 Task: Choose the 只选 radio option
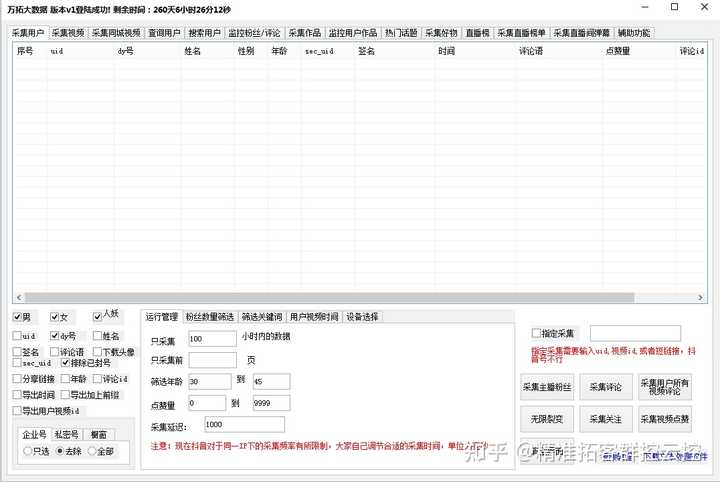pyautogui.click(x=27, y=451)
